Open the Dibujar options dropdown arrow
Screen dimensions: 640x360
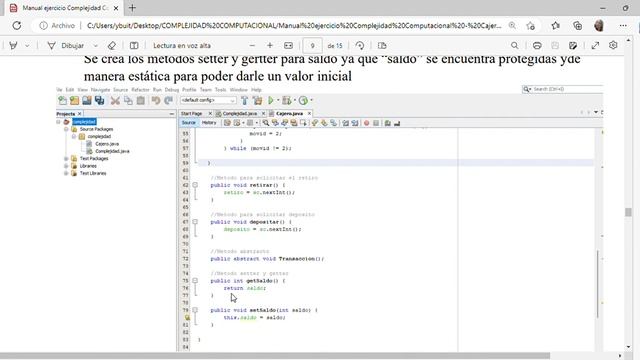click(96, 46)
